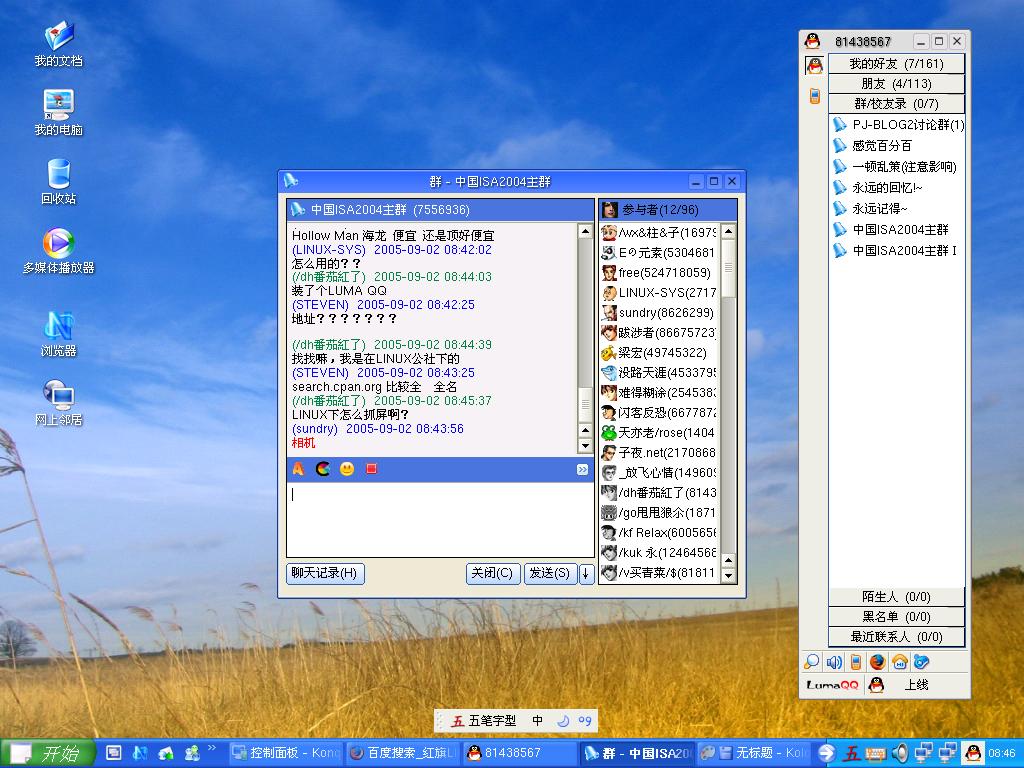1024x768 pixels.
Task: Open the smiley emoticon picker
Action: click(x=347, y=468)
